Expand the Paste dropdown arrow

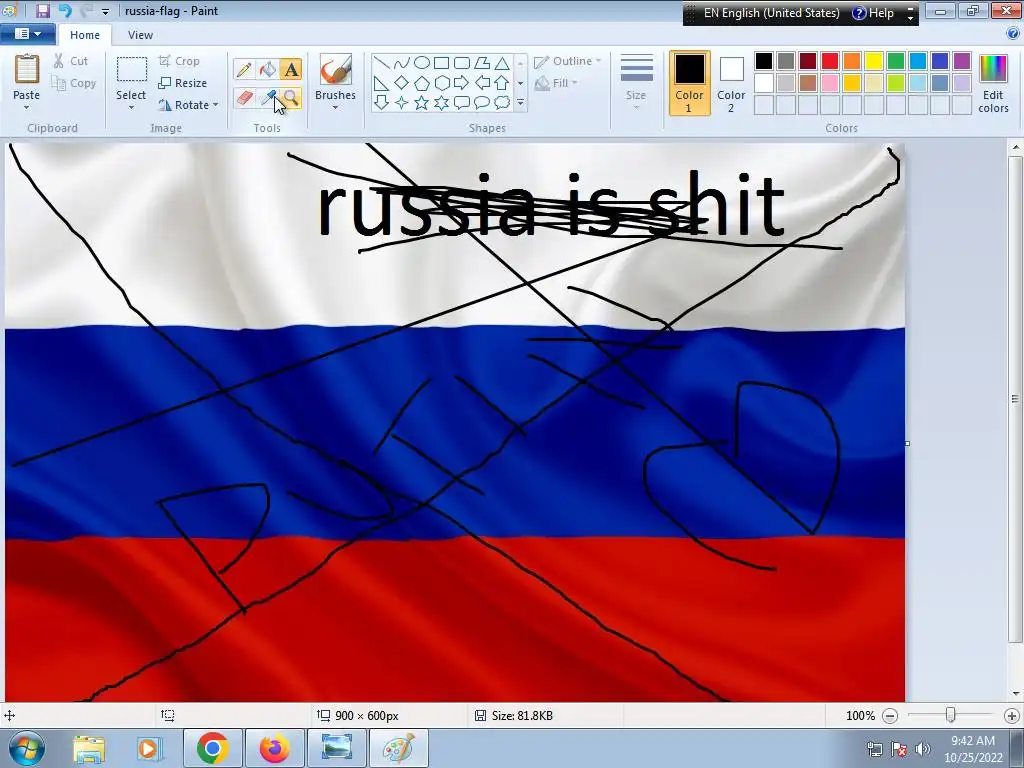(x=26, y=108)
